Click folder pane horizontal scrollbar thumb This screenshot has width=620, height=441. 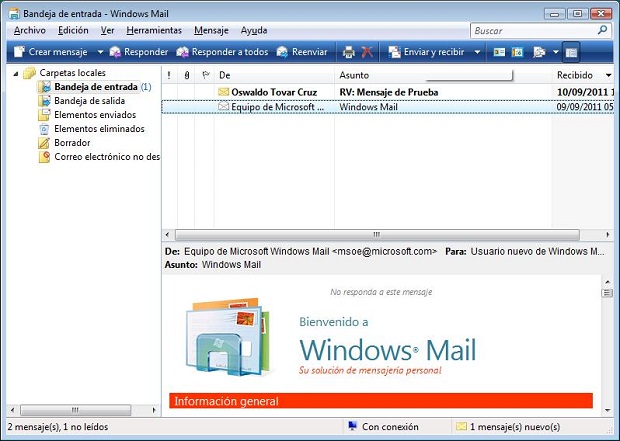pos(75,410)
